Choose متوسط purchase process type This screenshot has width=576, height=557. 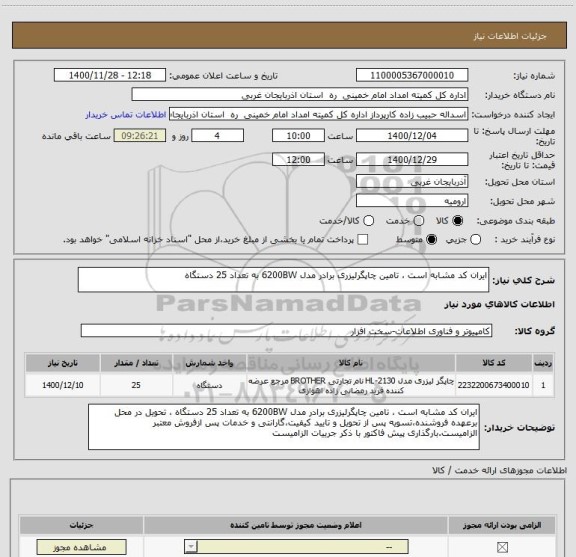point(431,240)
